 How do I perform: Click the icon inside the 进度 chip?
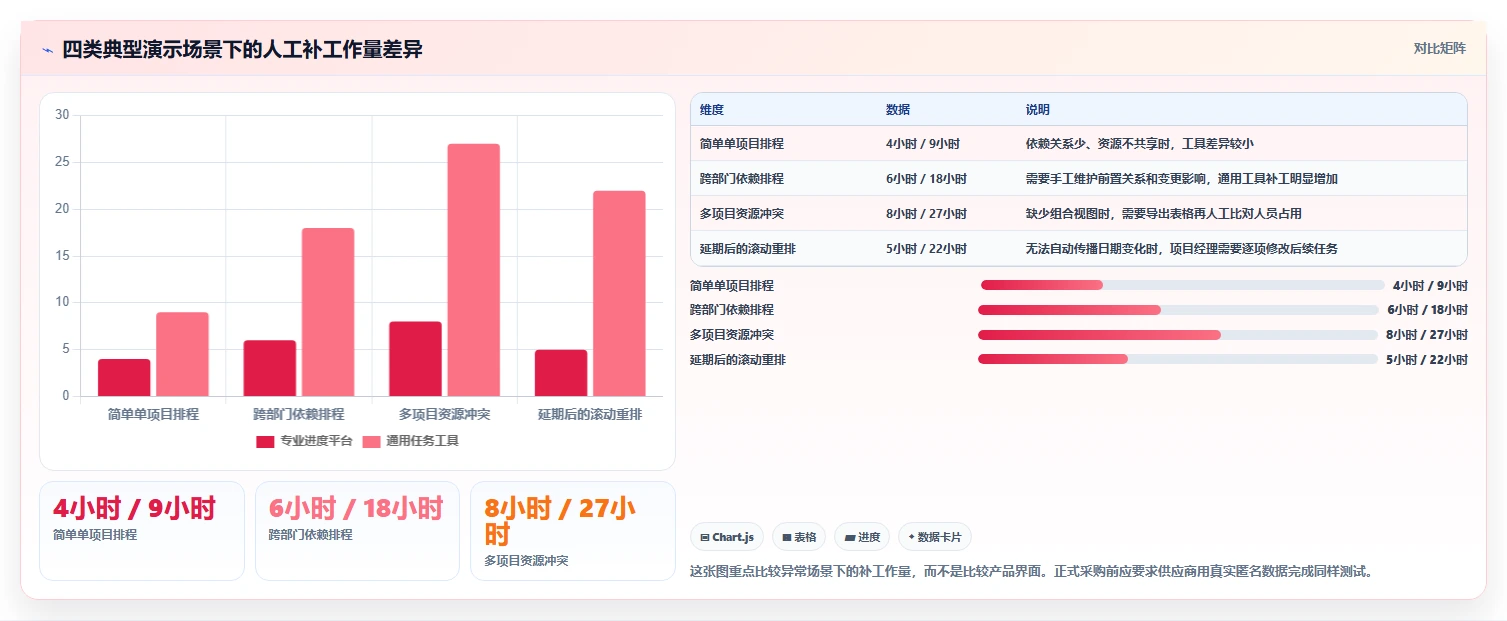coord(850,537)
